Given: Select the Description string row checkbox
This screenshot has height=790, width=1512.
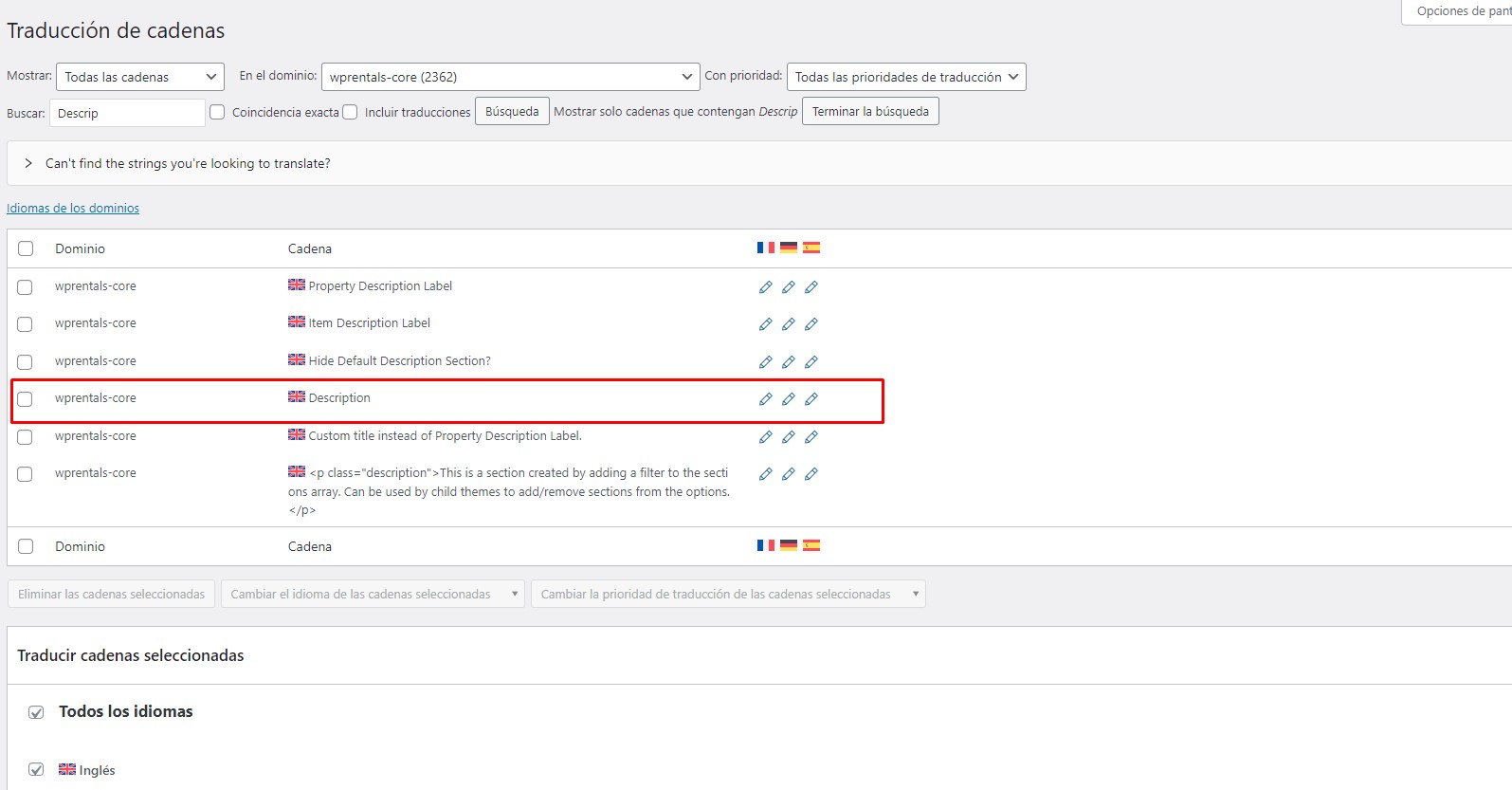Looking at the screenshot, I should (26, 399).
